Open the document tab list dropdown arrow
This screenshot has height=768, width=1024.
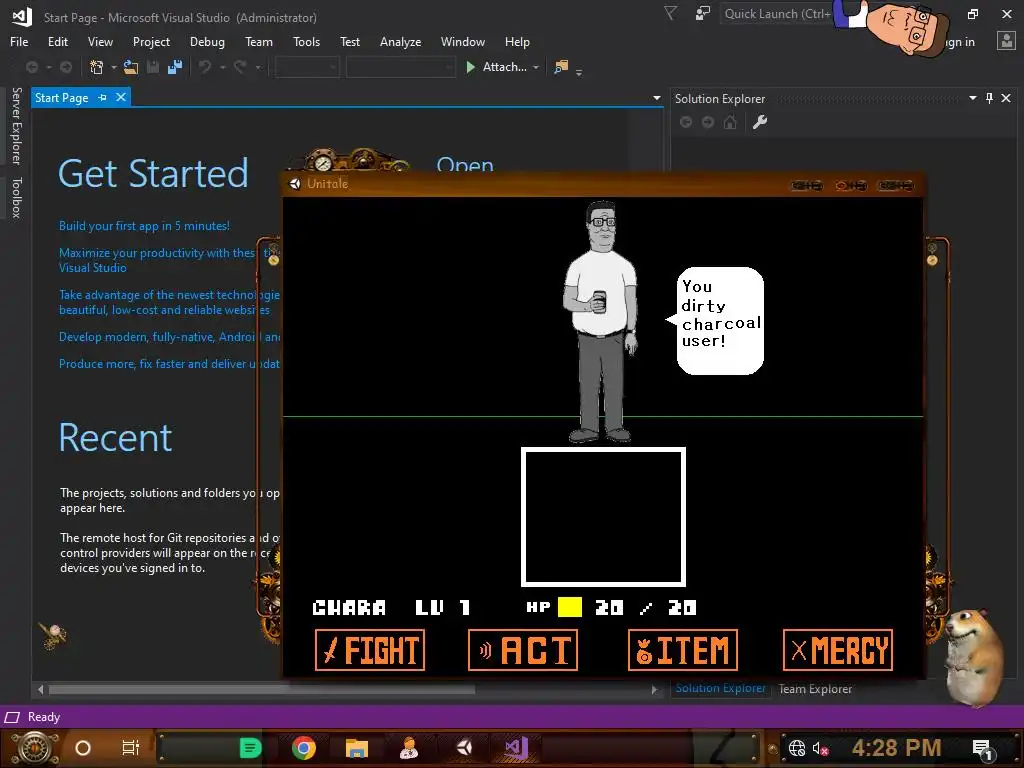[x=656, y=98]
